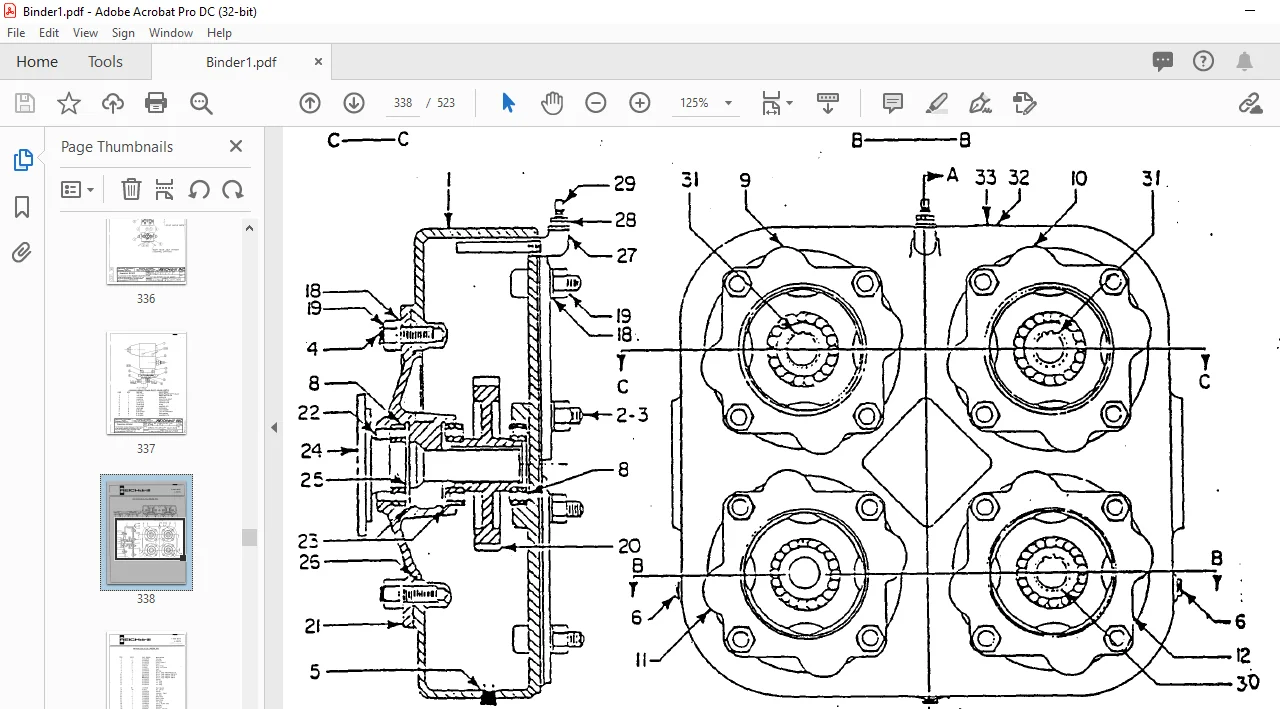Image resolution: width=1280 pixels, height=709 pixels.
Task: Select the highlighted page 338 thumbnail
Action: 146,532
